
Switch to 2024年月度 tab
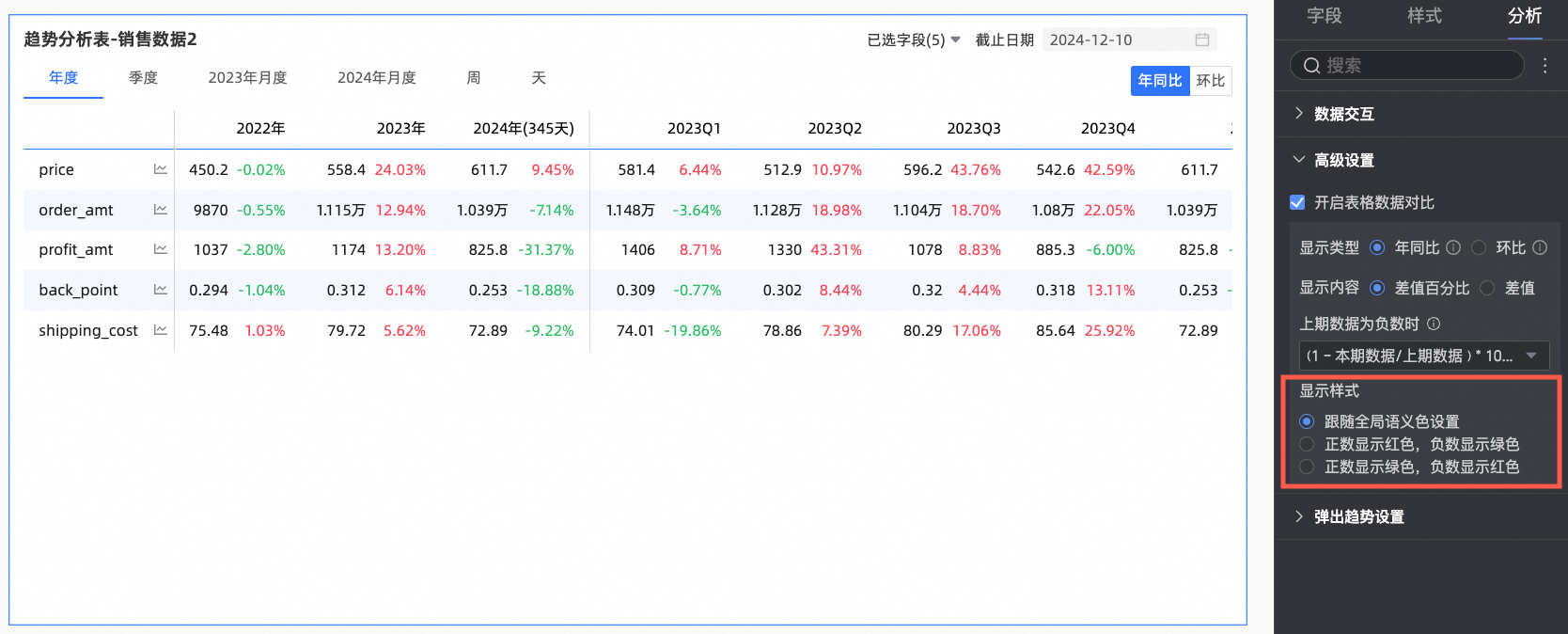(376, 78)
